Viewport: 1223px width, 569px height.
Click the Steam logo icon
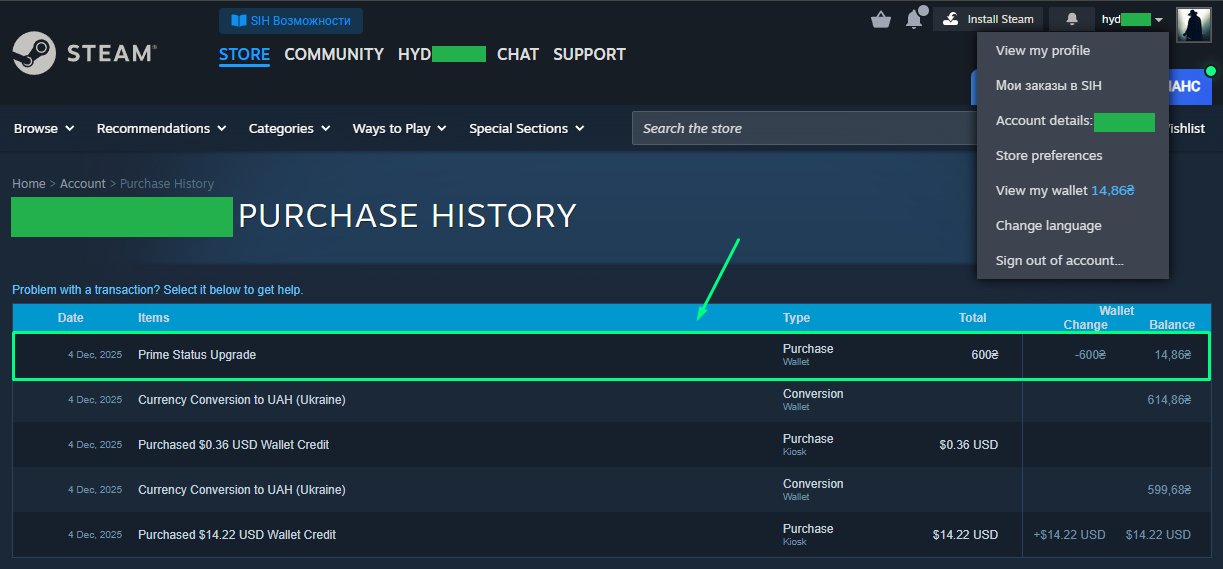tap(33, 54)
